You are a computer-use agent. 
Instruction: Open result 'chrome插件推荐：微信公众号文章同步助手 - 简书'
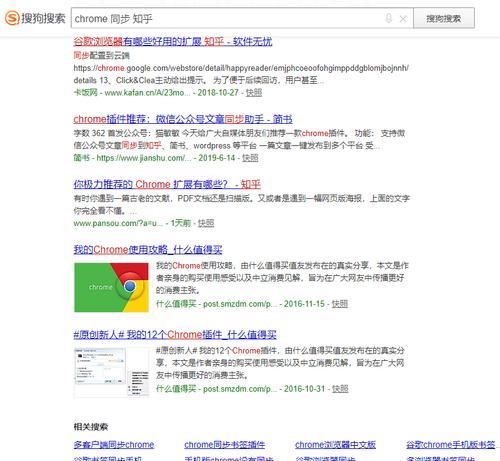[x=183, y=119]
